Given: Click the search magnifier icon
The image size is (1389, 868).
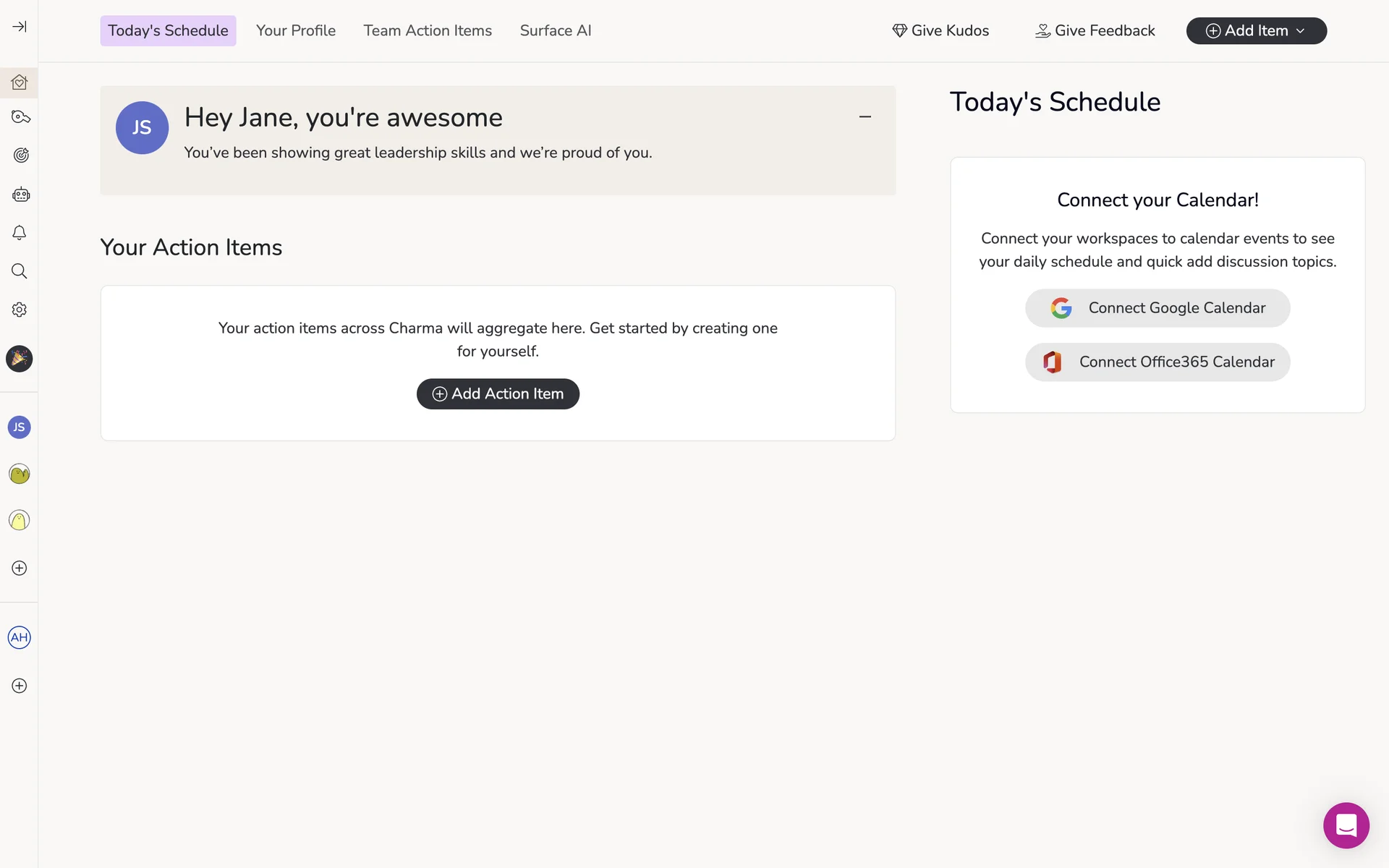Looking at the screenshot, I should (20, 271).
